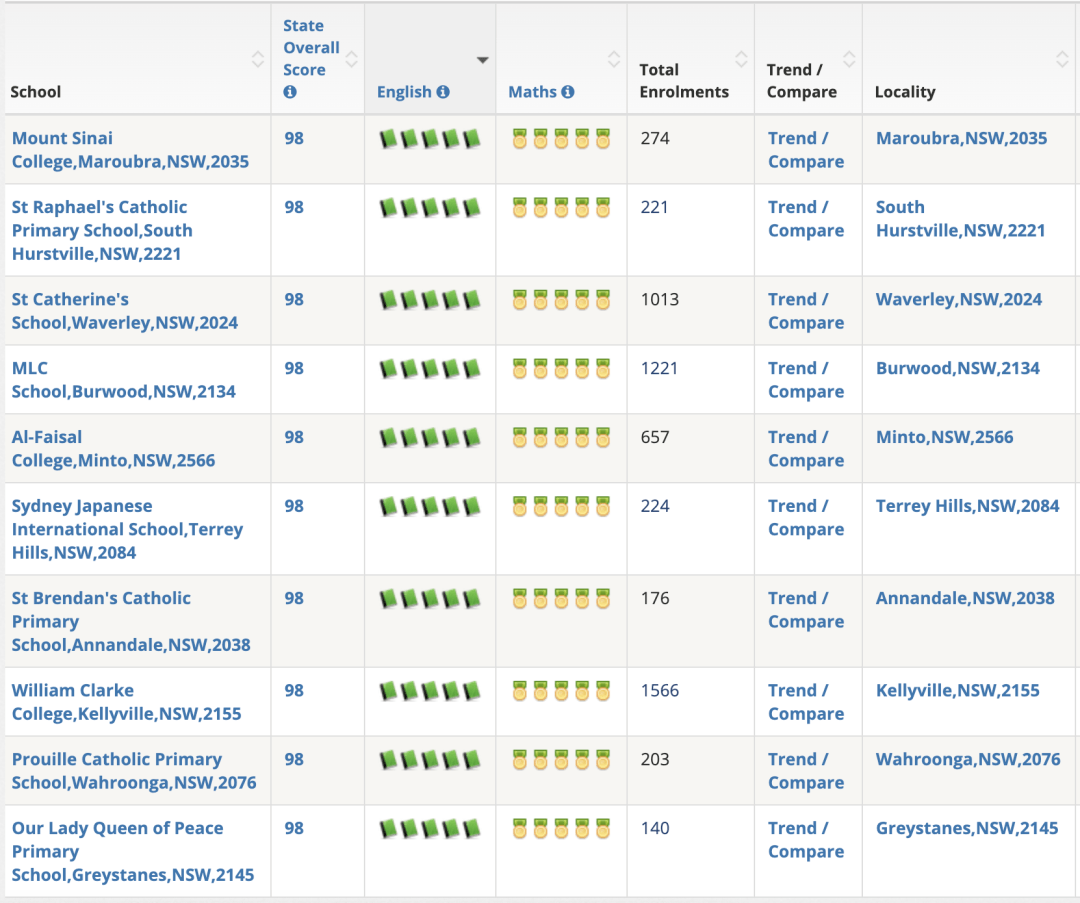Click the Maths medal rating for St Catherine's School
Screen dimensions: 1080x903
click(x=561, y=300)
